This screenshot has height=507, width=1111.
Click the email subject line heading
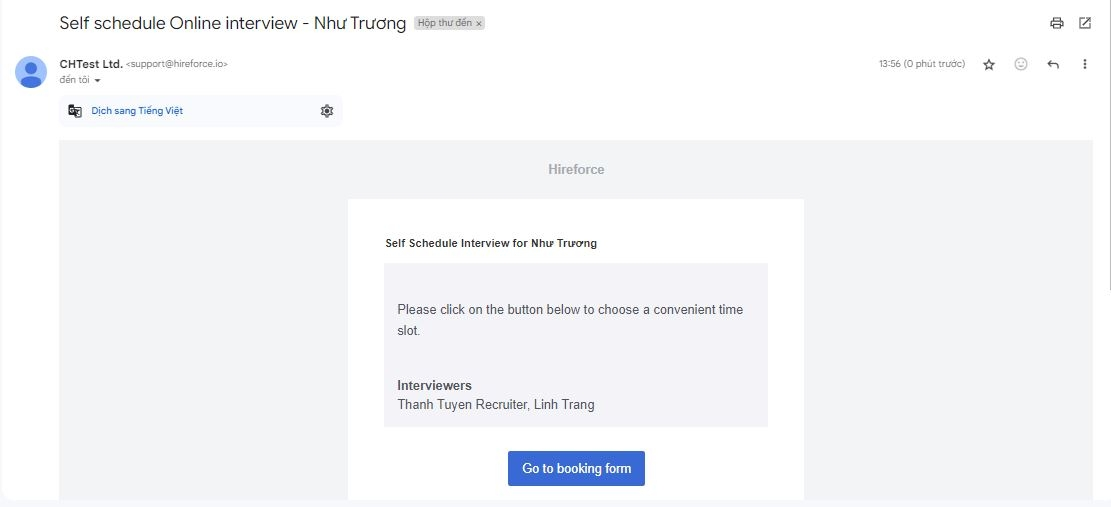coord(232,23)
